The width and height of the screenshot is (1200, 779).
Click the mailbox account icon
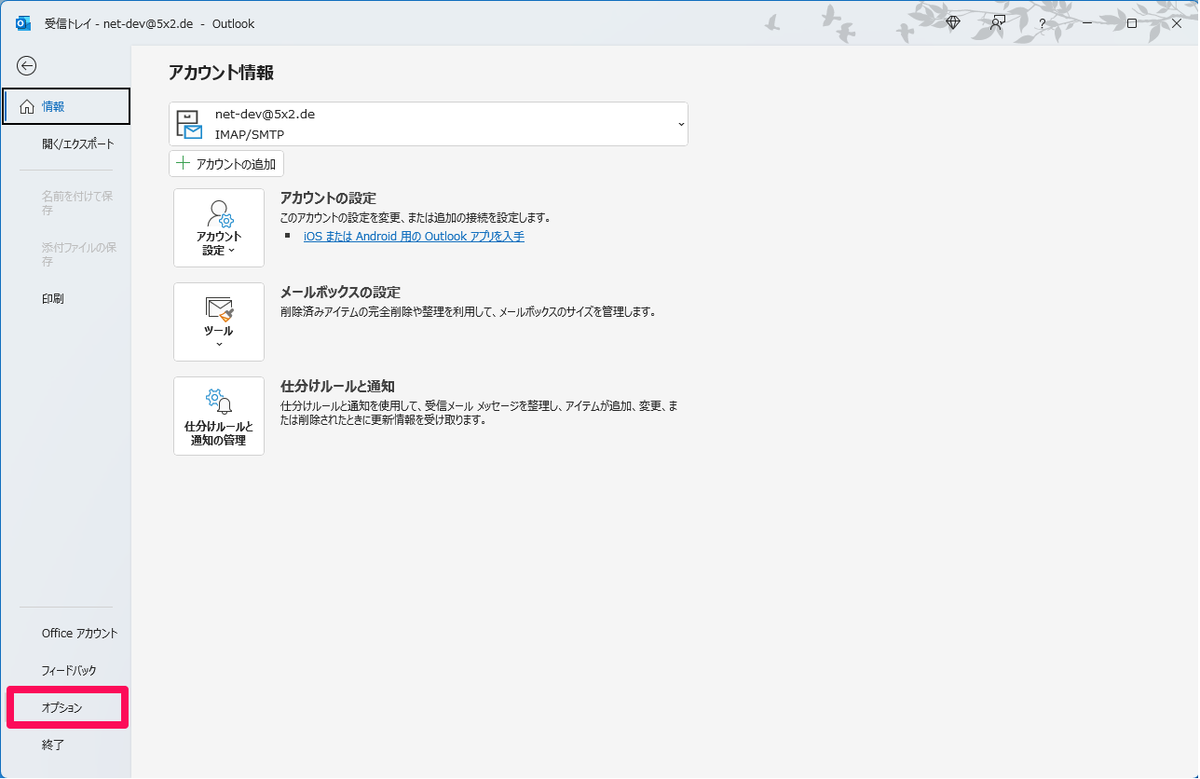(x=189, y=125)
